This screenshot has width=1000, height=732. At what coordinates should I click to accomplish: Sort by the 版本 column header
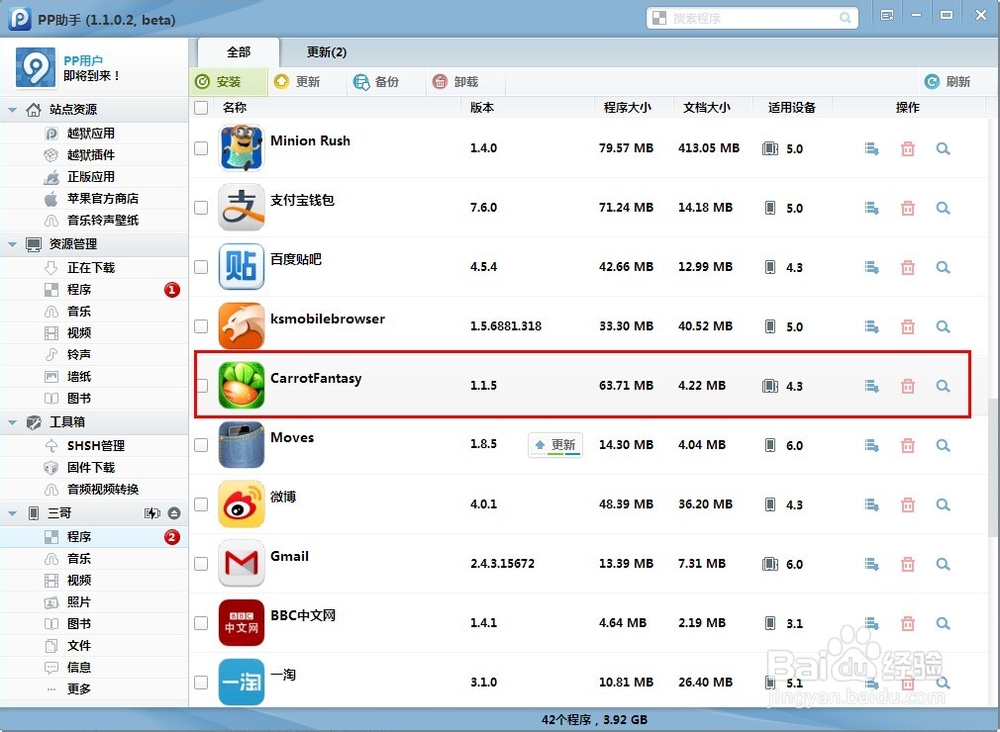pos(482,108)
